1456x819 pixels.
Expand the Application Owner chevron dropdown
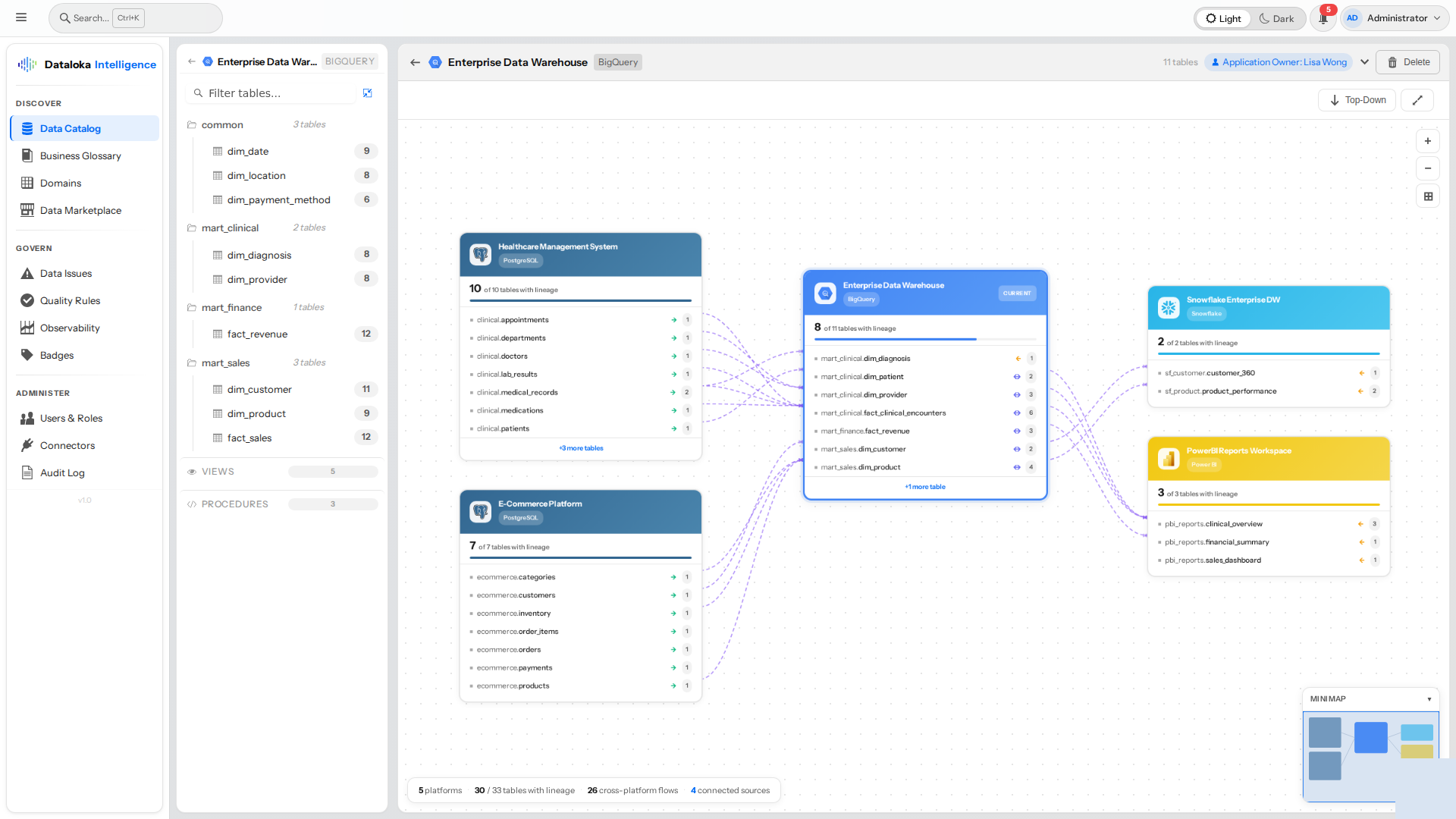click(x=1364, y=61)
